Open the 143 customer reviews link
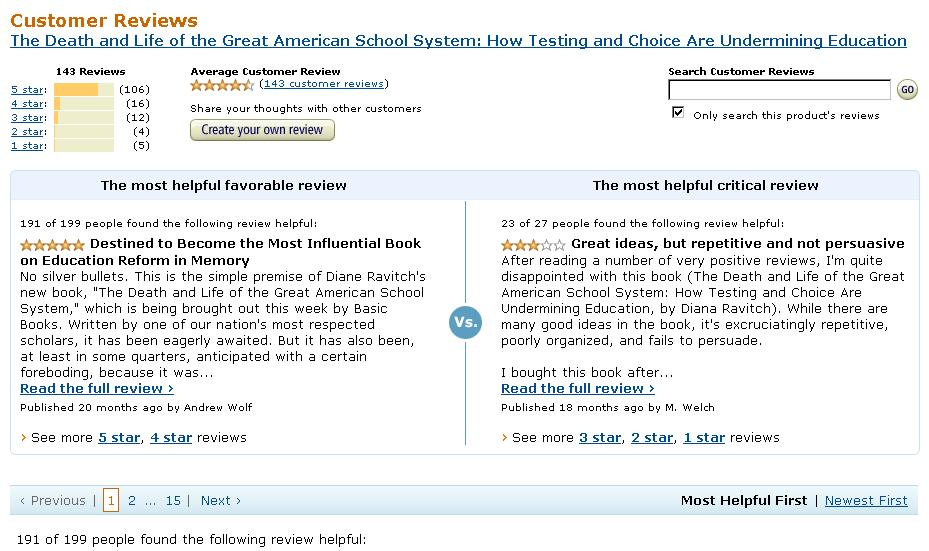The width and height of the screenshot is (929, 551). click(323, 84)
